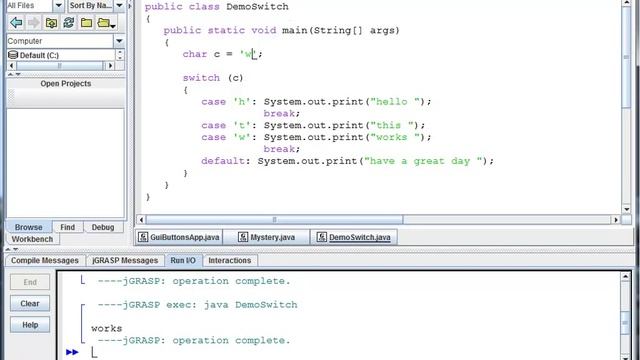Select the Mystery.java editor tab
The height and width of the screenshot is (360, 640).
coord(266,237)
